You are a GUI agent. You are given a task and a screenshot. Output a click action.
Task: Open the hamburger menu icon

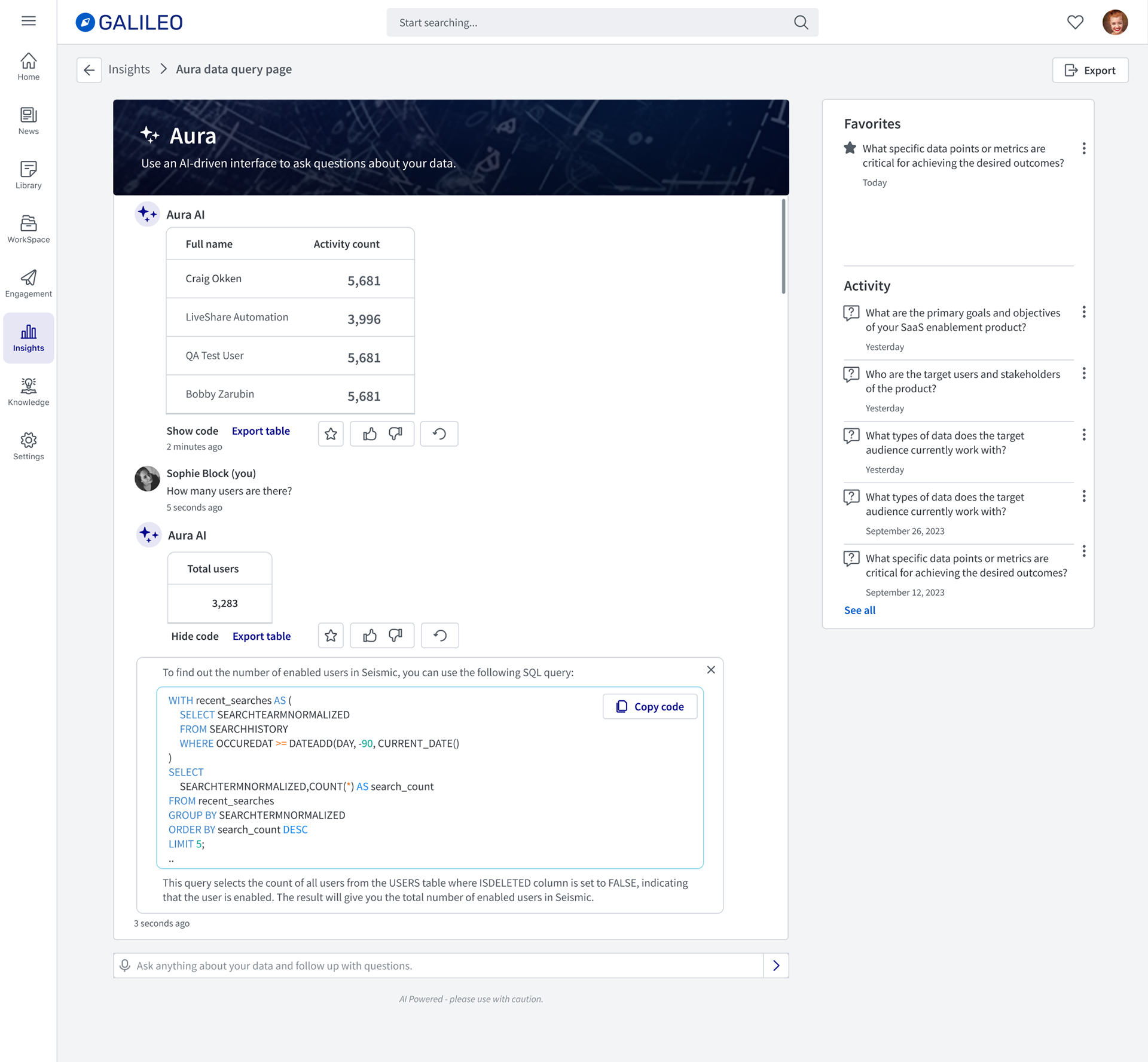click(29, 21)
